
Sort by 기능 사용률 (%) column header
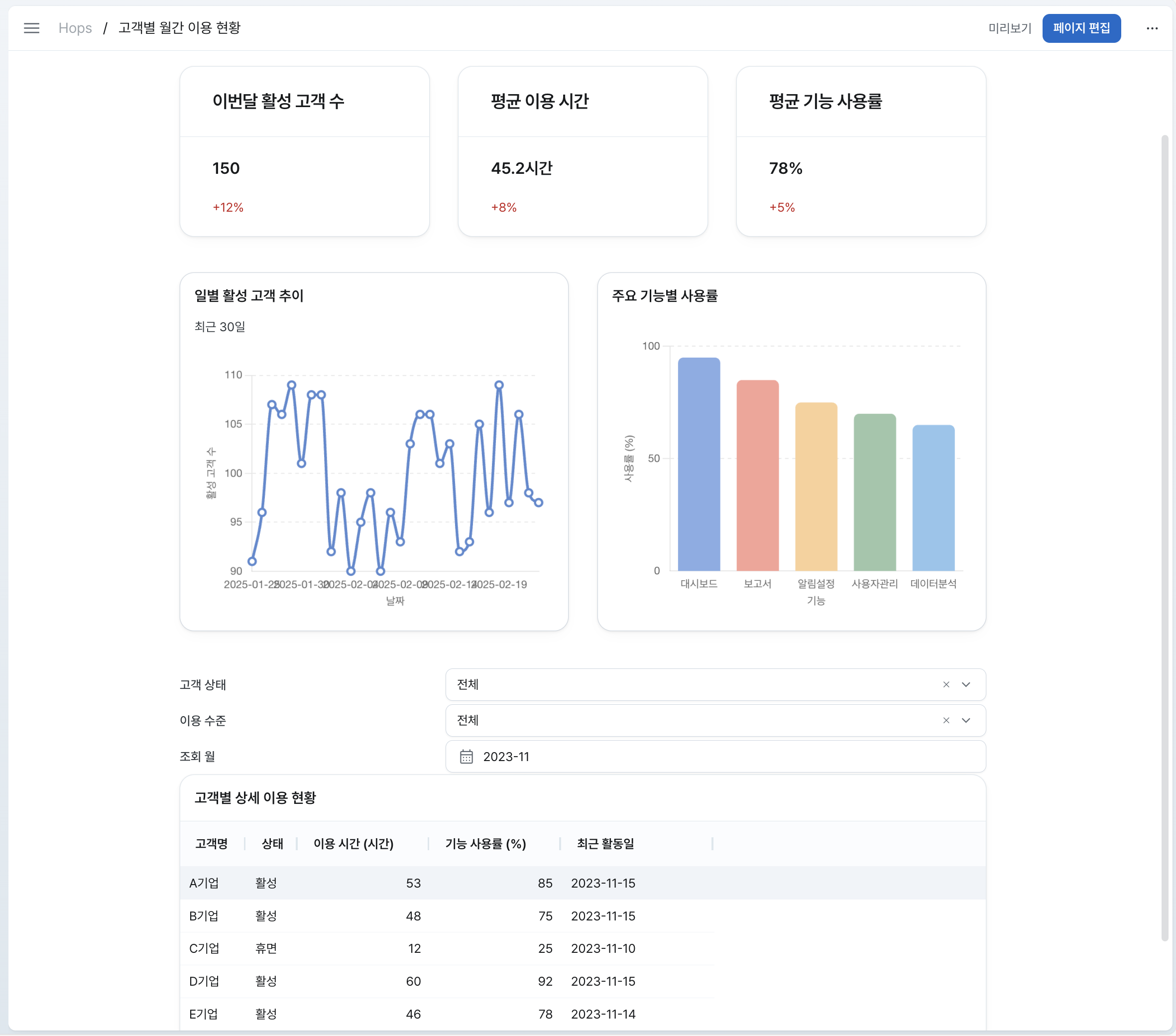[485, 843]
